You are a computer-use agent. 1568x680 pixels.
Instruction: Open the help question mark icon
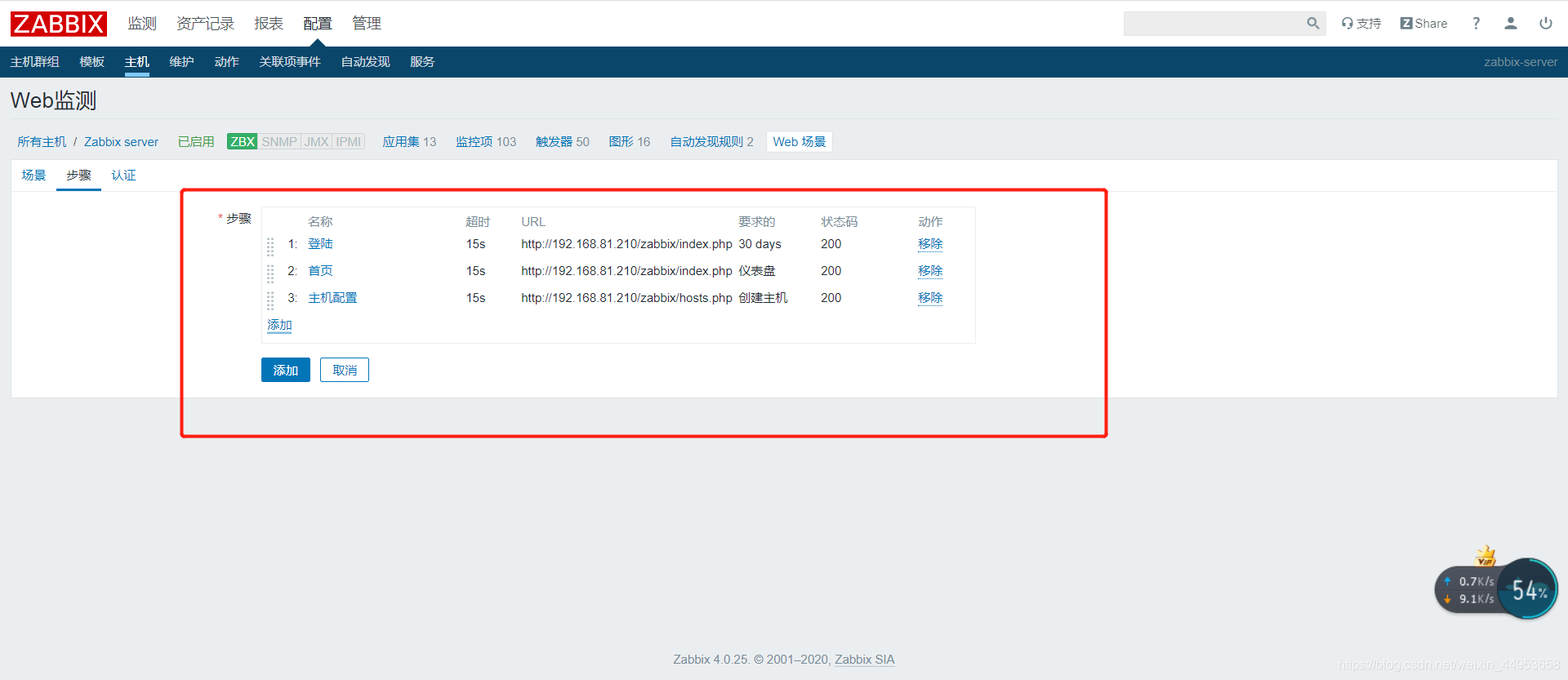point(1476,24)
